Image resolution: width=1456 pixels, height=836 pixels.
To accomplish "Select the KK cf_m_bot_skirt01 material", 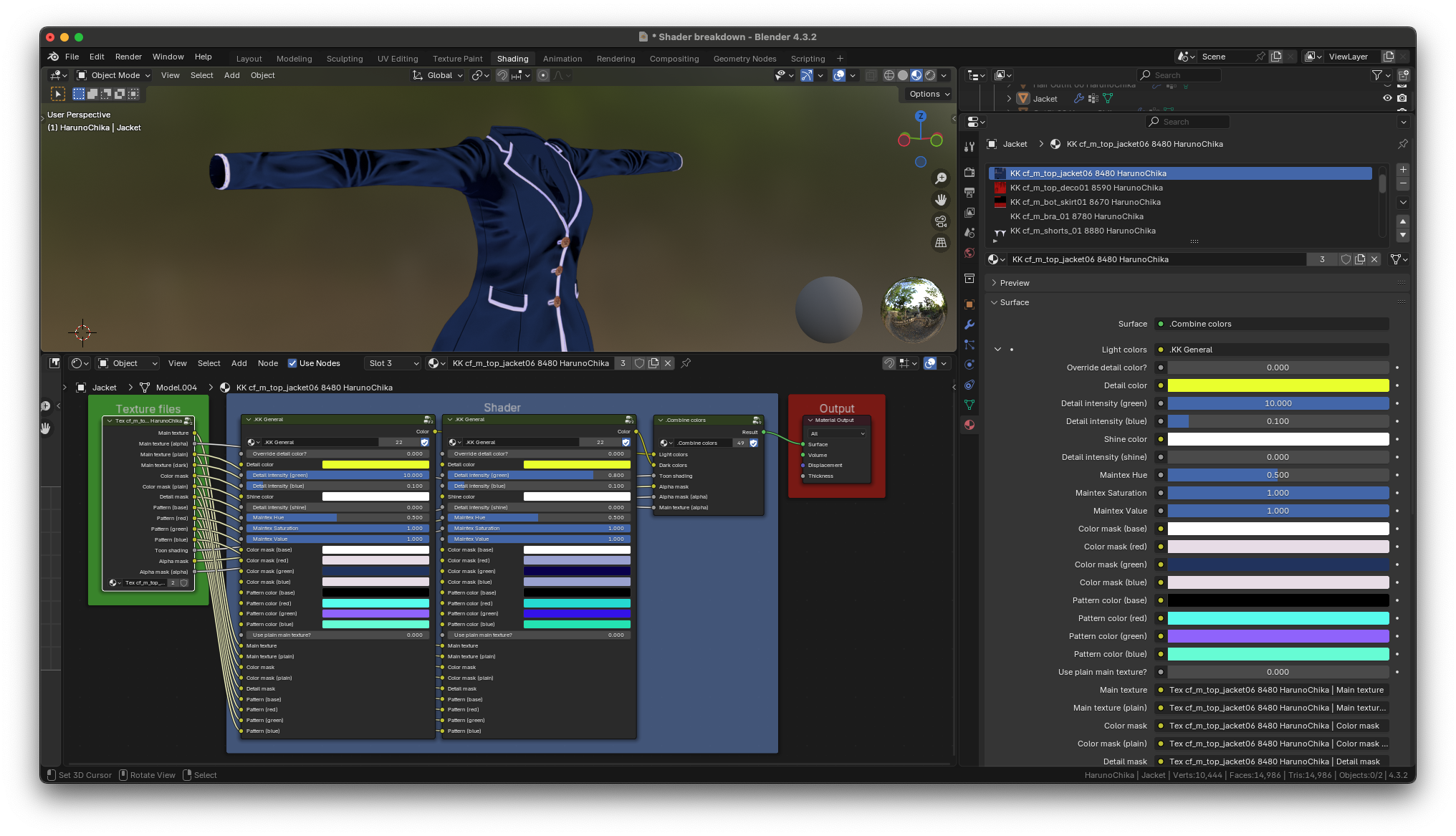I will [x=1085, y=202].
